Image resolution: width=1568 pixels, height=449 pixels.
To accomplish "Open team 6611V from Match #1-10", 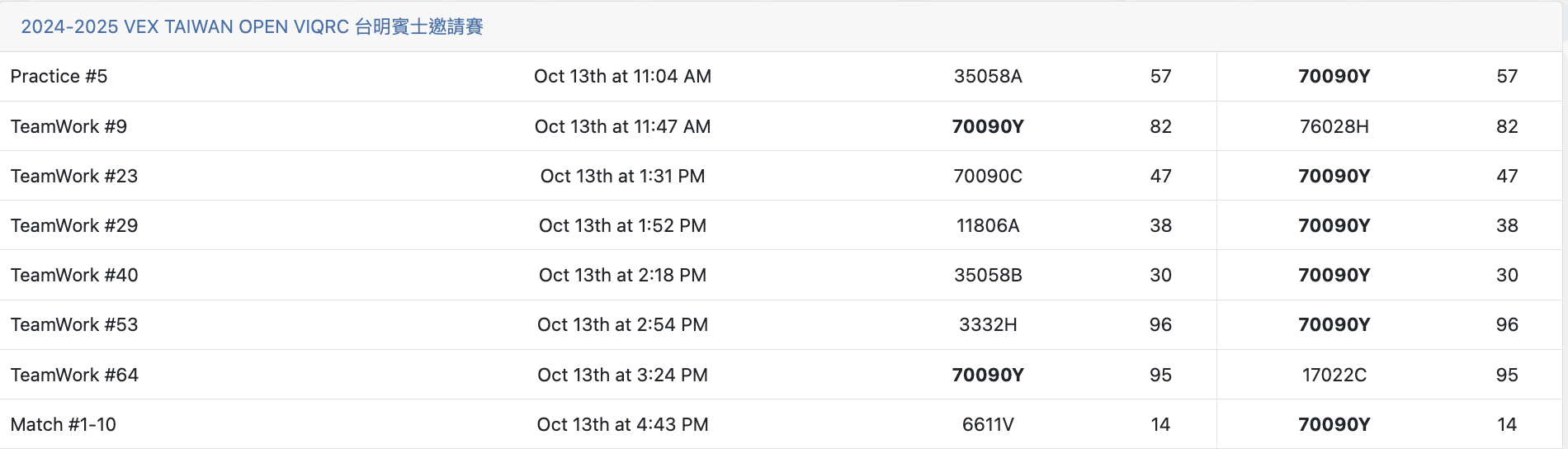I will (988, 424).
